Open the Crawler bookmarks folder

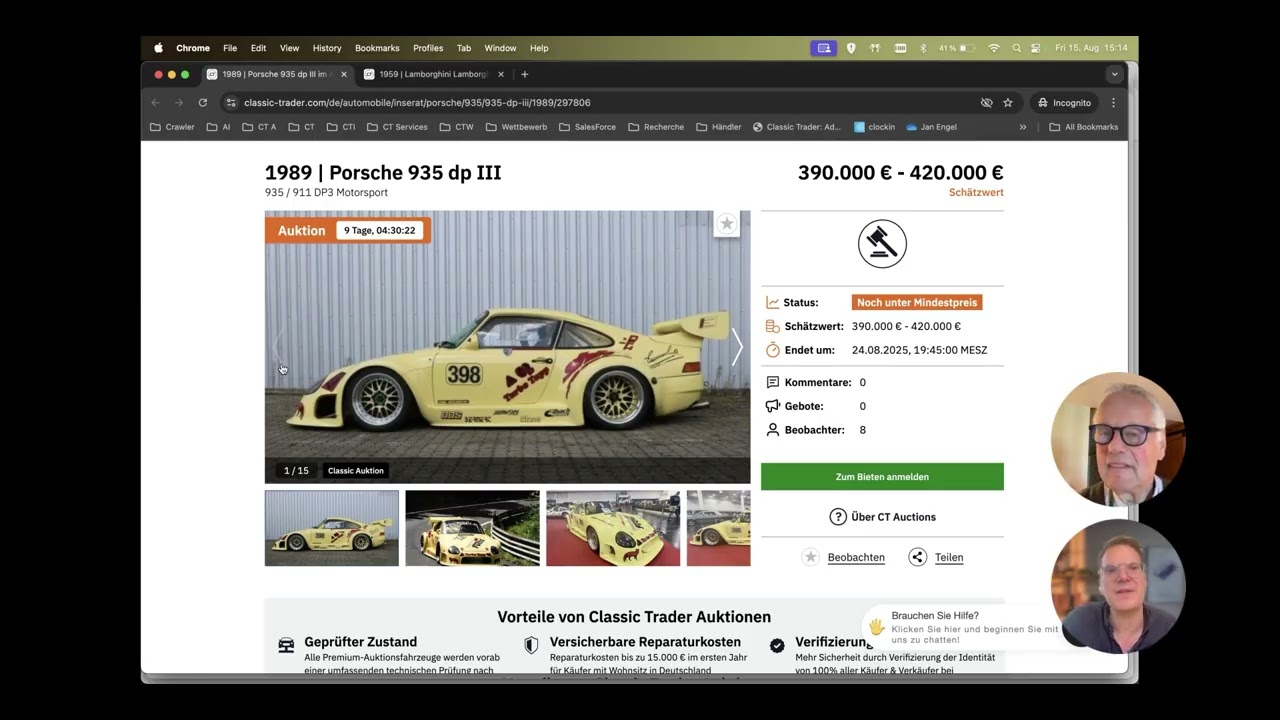(x=172, y=127)
